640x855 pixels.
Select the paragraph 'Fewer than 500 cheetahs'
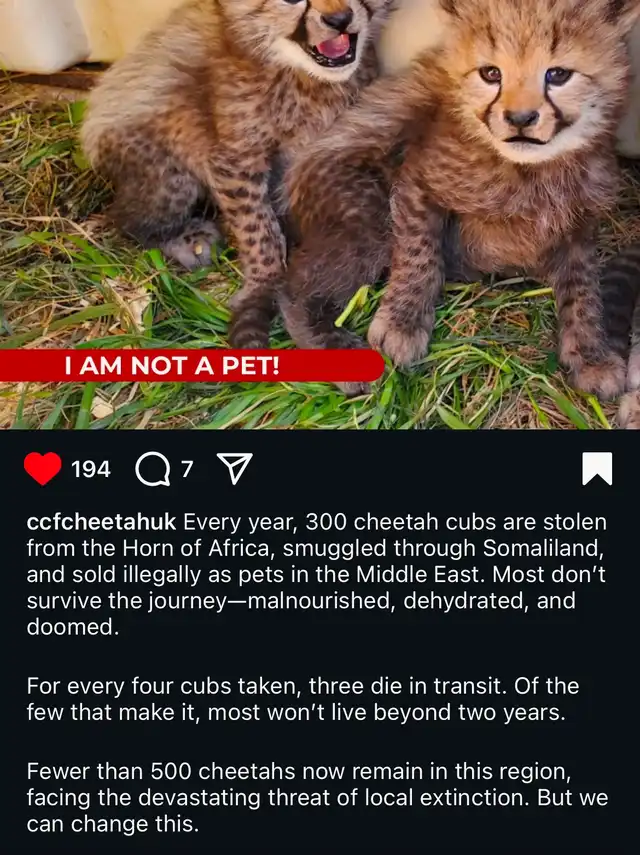pyautogui.click(x=317, y=797)
